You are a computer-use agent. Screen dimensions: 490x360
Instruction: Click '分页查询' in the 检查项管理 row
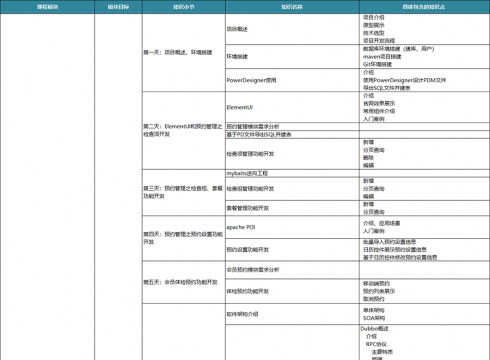coord(373,150)
